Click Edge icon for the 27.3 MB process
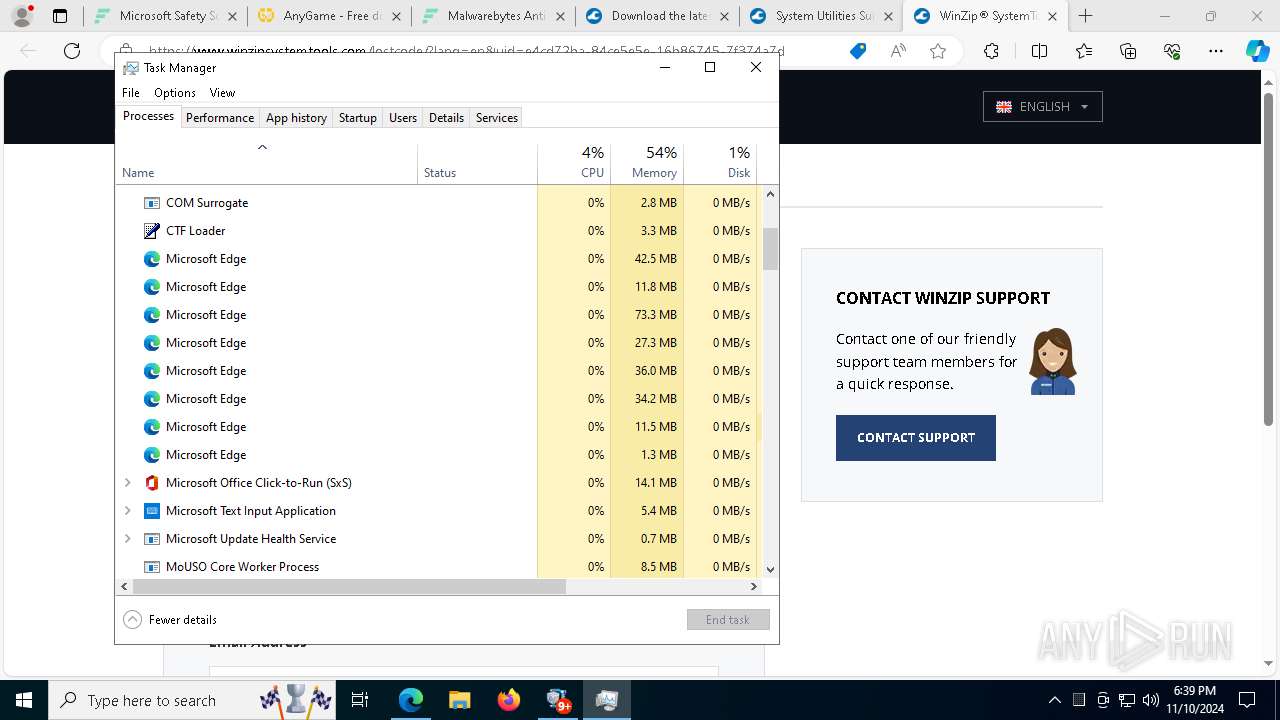Viewport: 1280px width, 720px height. pos(152,343)
